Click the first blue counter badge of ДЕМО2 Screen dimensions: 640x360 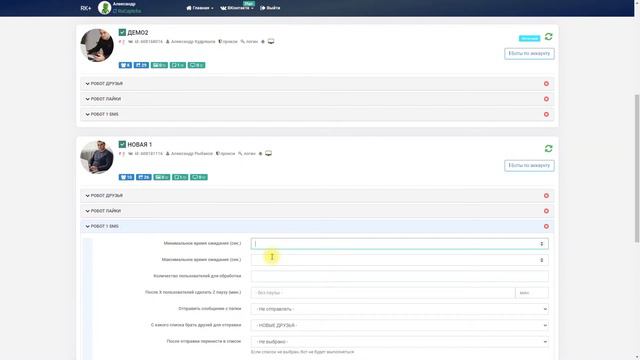[125, 65]
